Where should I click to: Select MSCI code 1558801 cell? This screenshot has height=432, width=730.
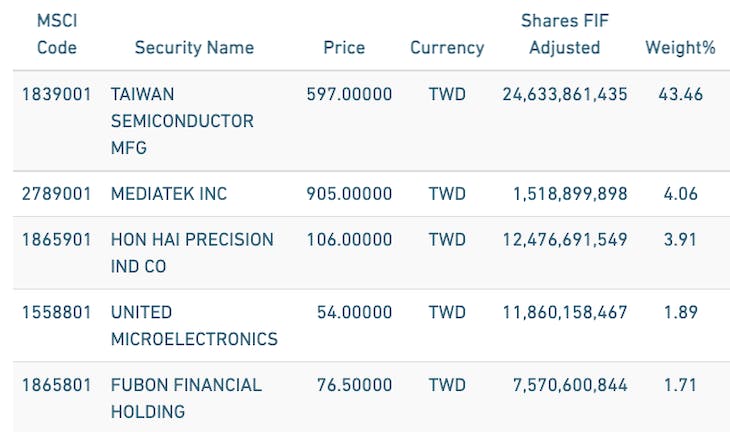point(56,312)
